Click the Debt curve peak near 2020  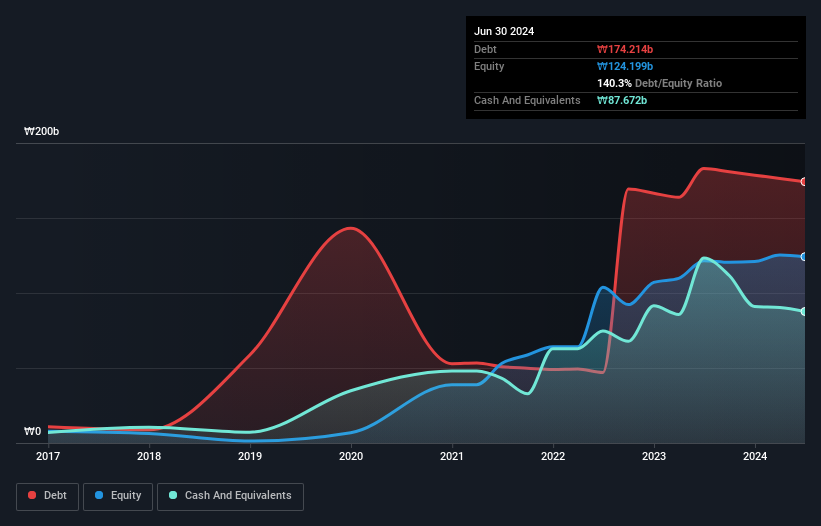[x=350, y=228]
